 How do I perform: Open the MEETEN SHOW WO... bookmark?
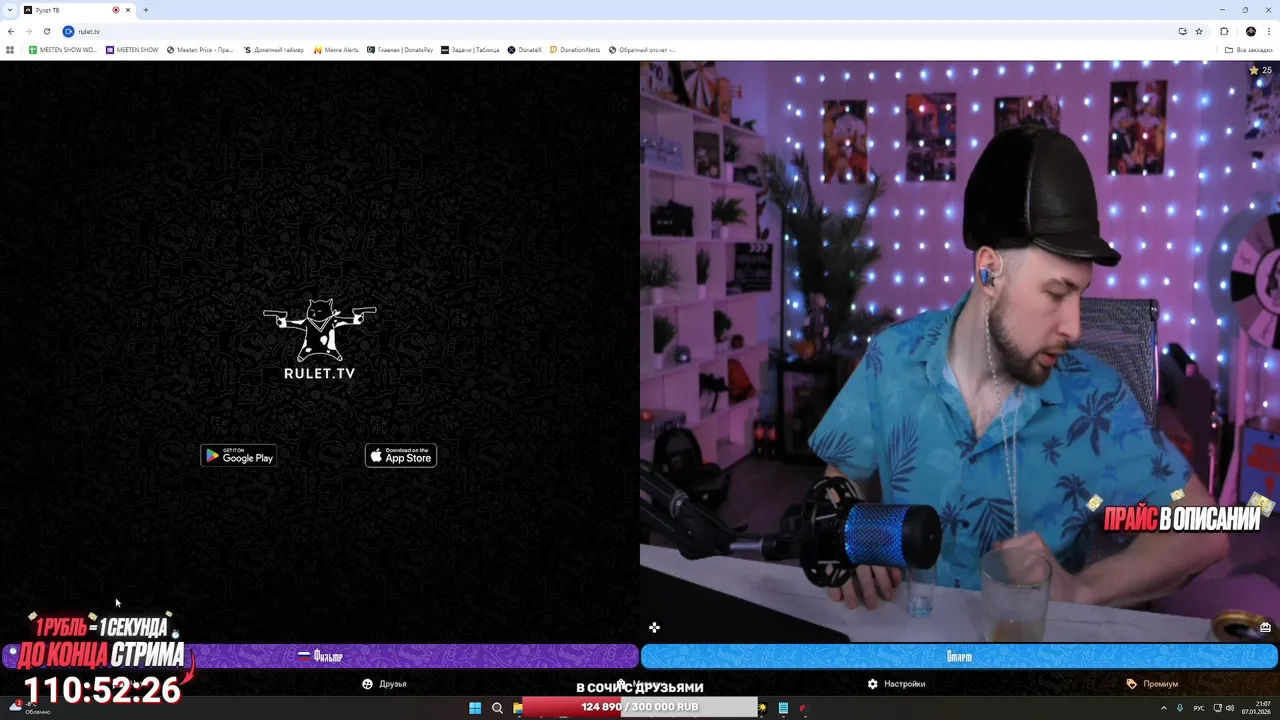point(63,49)
